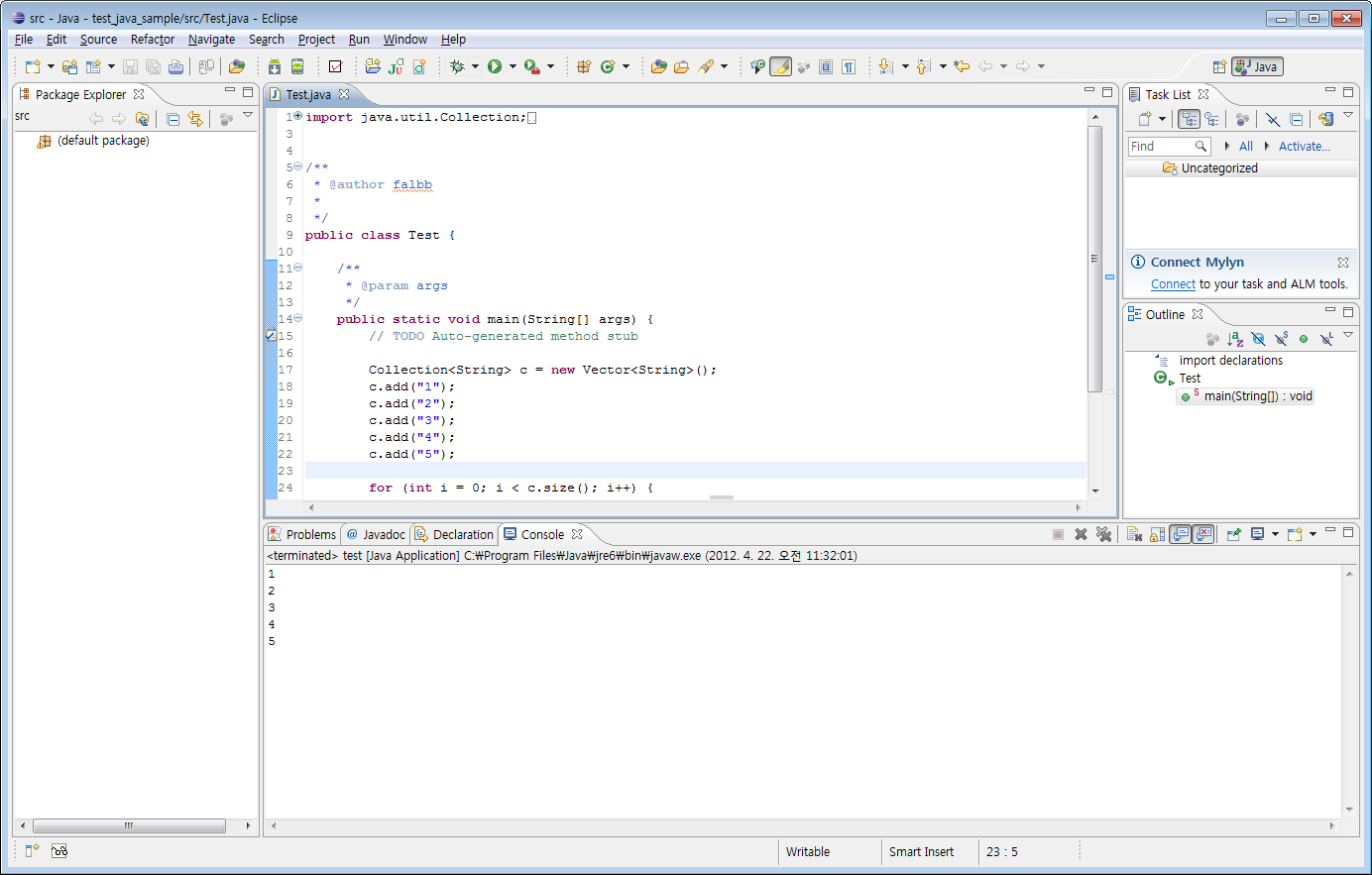Toggle Show Console on Standard Out change

click(x=1181, y=534)
